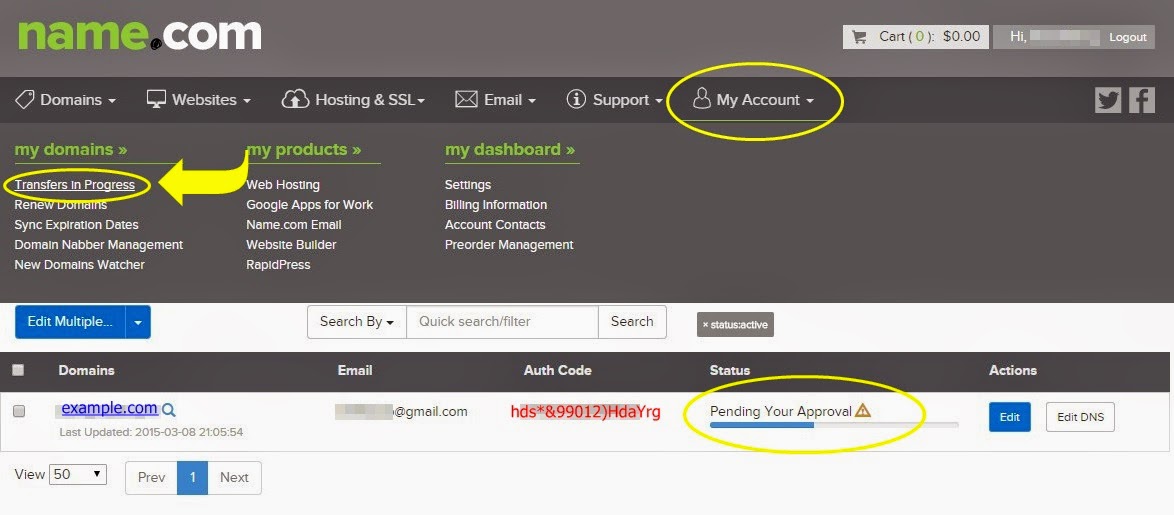Open New Domains Watcher
The width and height of the screenshot is (1174, 515).
(x=79, y=264)
